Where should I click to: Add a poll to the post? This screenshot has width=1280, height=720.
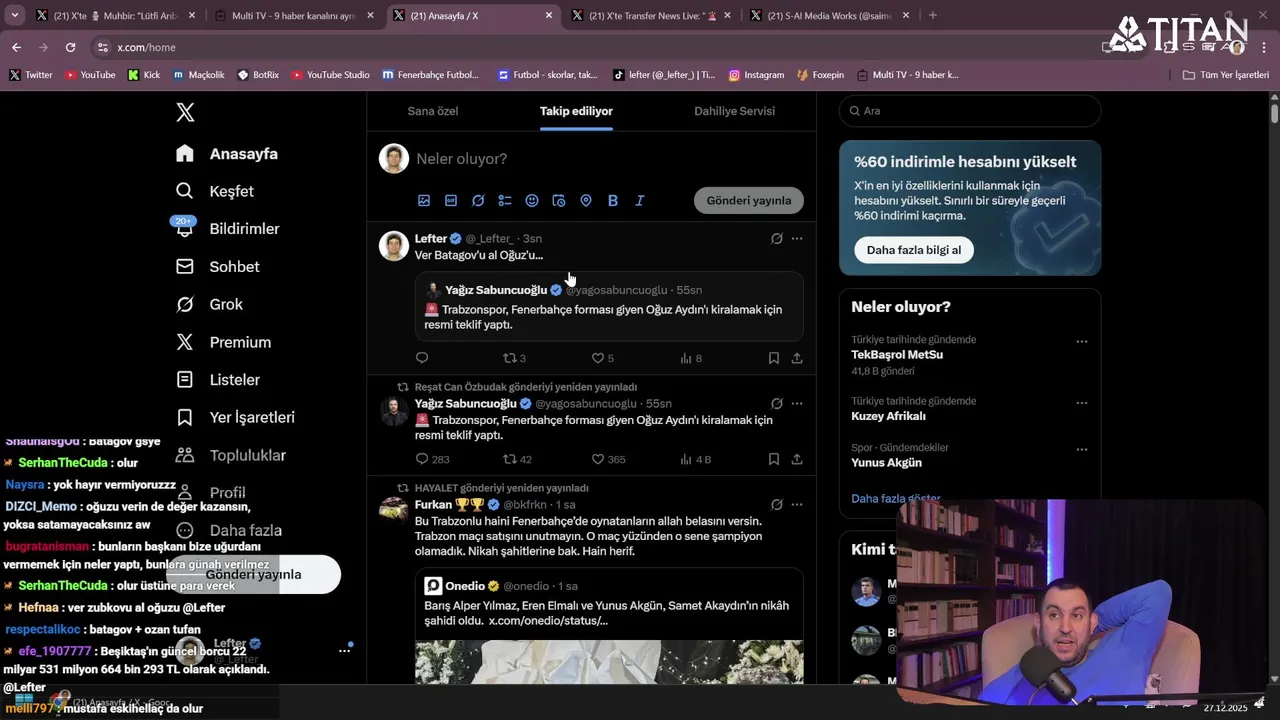505,201
